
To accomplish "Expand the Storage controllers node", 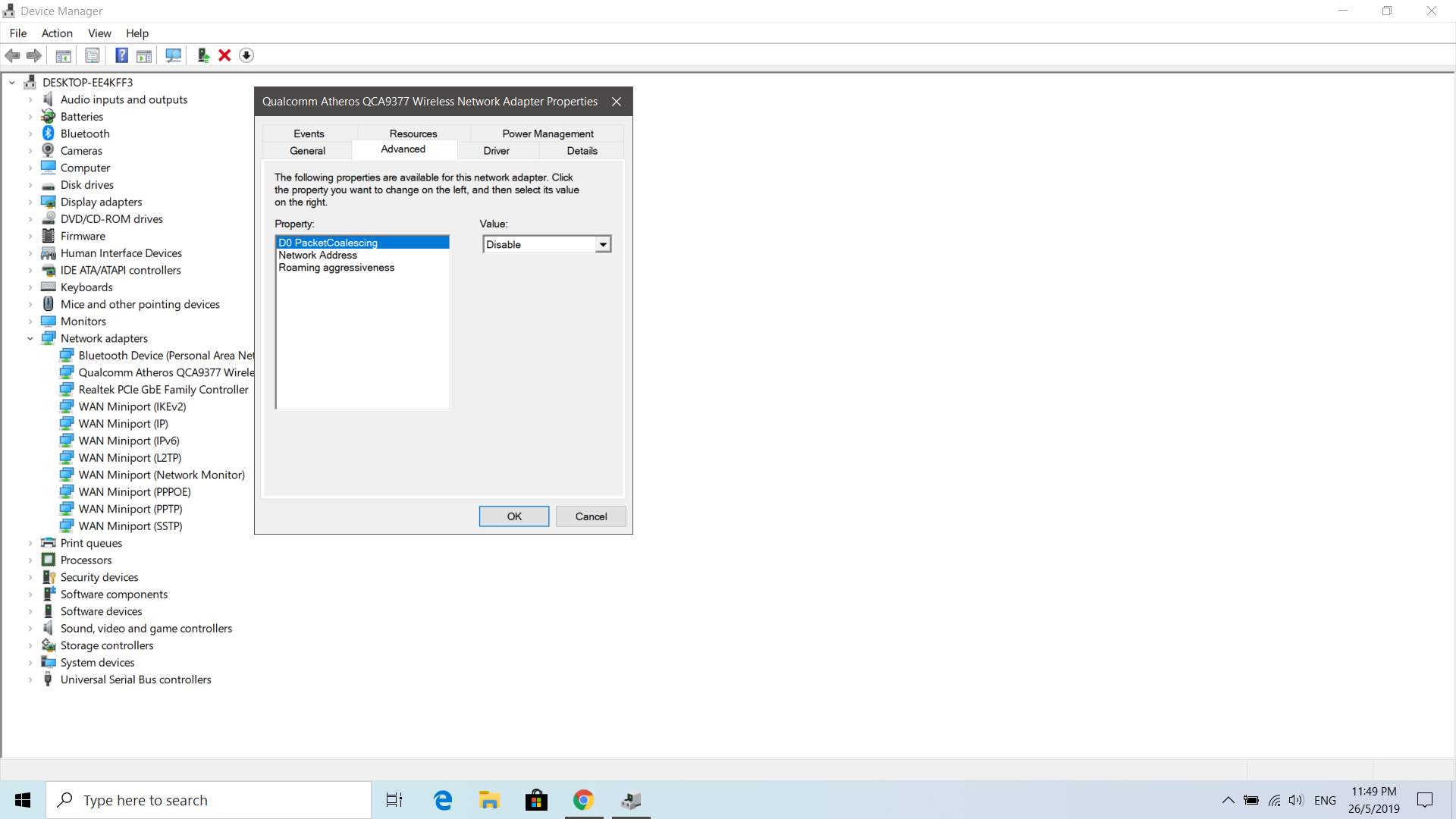I will [x=30, y=645].
